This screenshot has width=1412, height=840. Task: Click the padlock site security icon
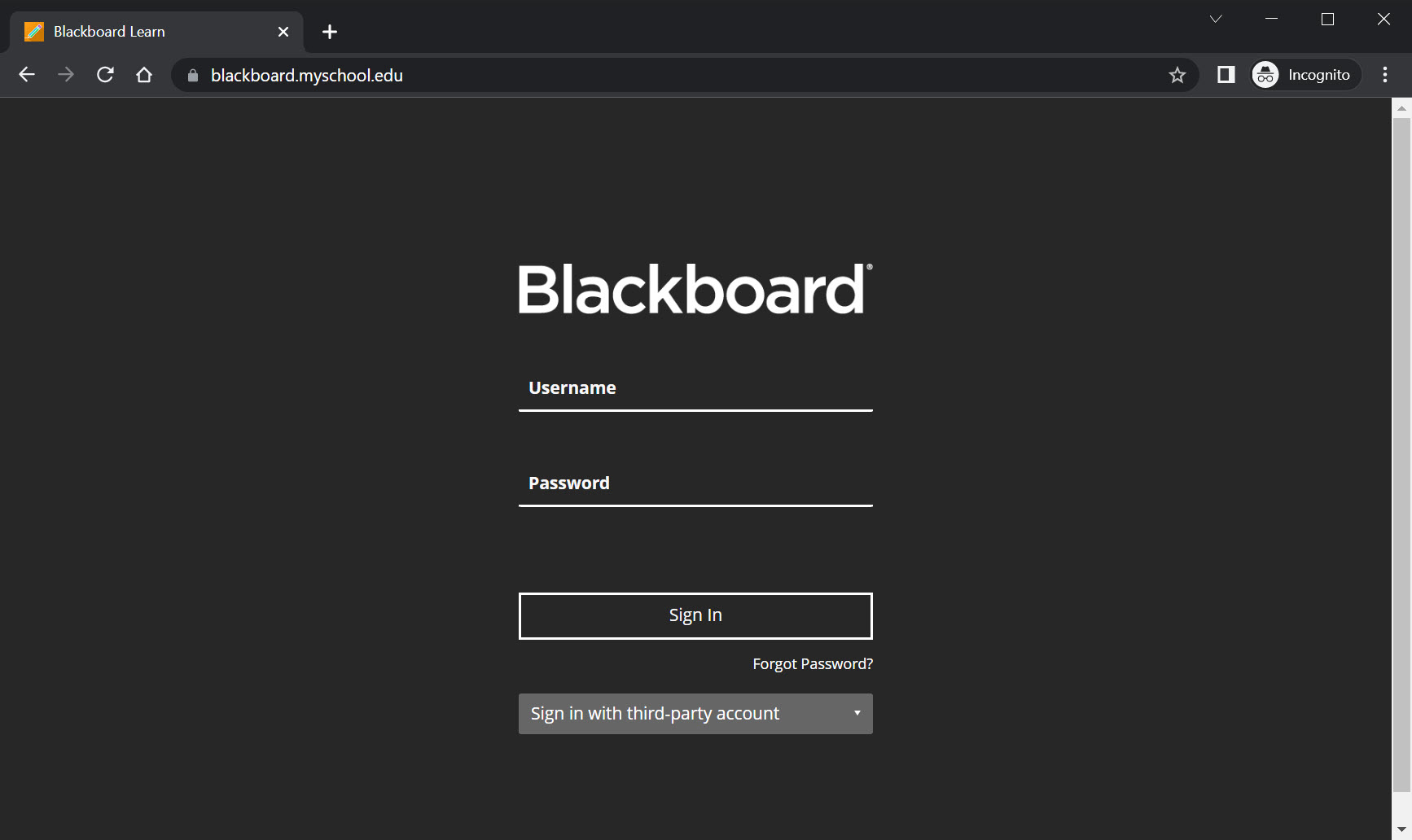click(192, 75)
